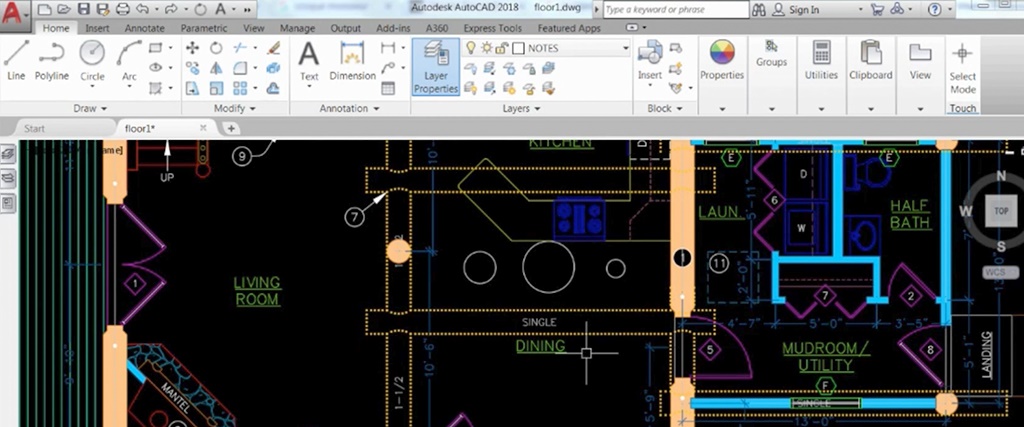Activate the Rotate tool

(x=216, y=48)
